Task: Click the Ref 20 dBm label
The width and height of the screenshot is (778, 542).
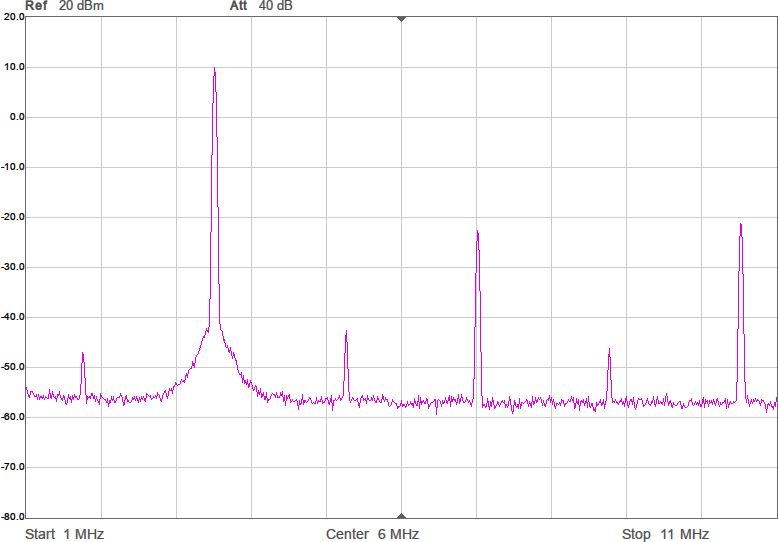Action: pos(65,6)
